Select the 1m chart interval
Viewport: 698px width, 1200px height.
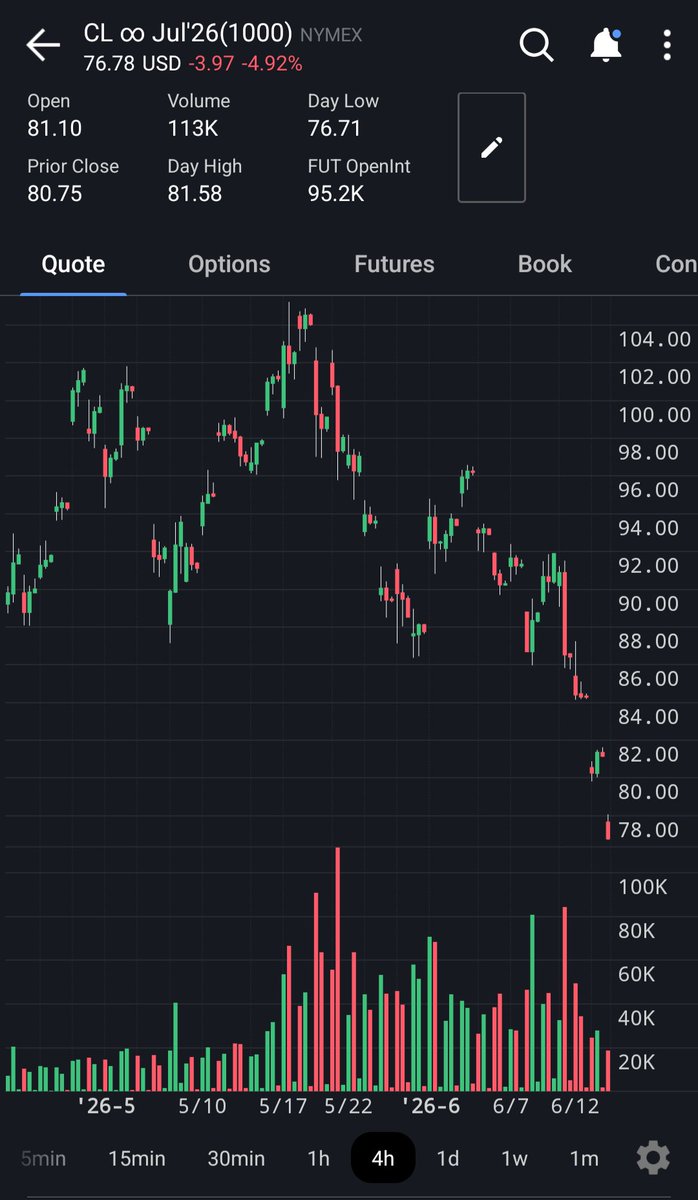click(x=584, y=1158)
